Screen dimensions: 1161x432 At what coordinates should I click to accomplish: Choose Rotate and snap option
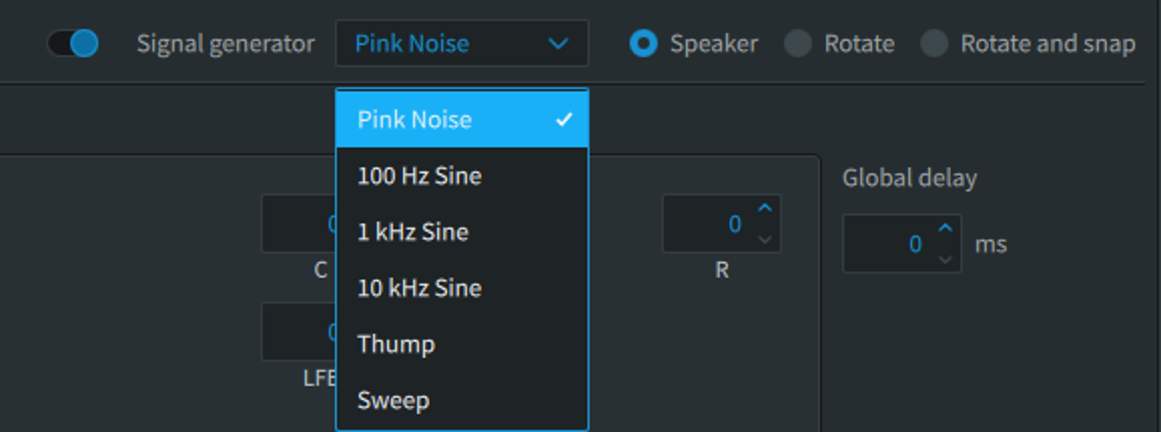coord(933,44)
